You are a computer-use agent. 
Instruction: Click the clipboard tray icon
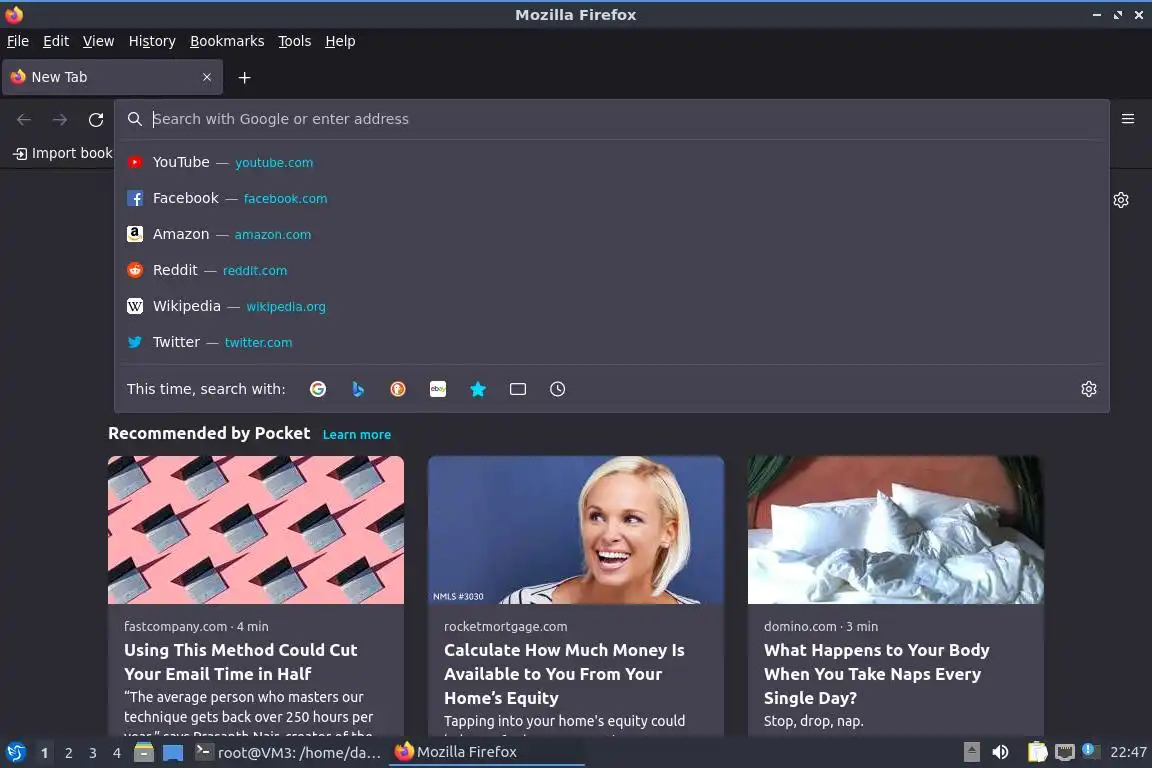(1037, 752)
